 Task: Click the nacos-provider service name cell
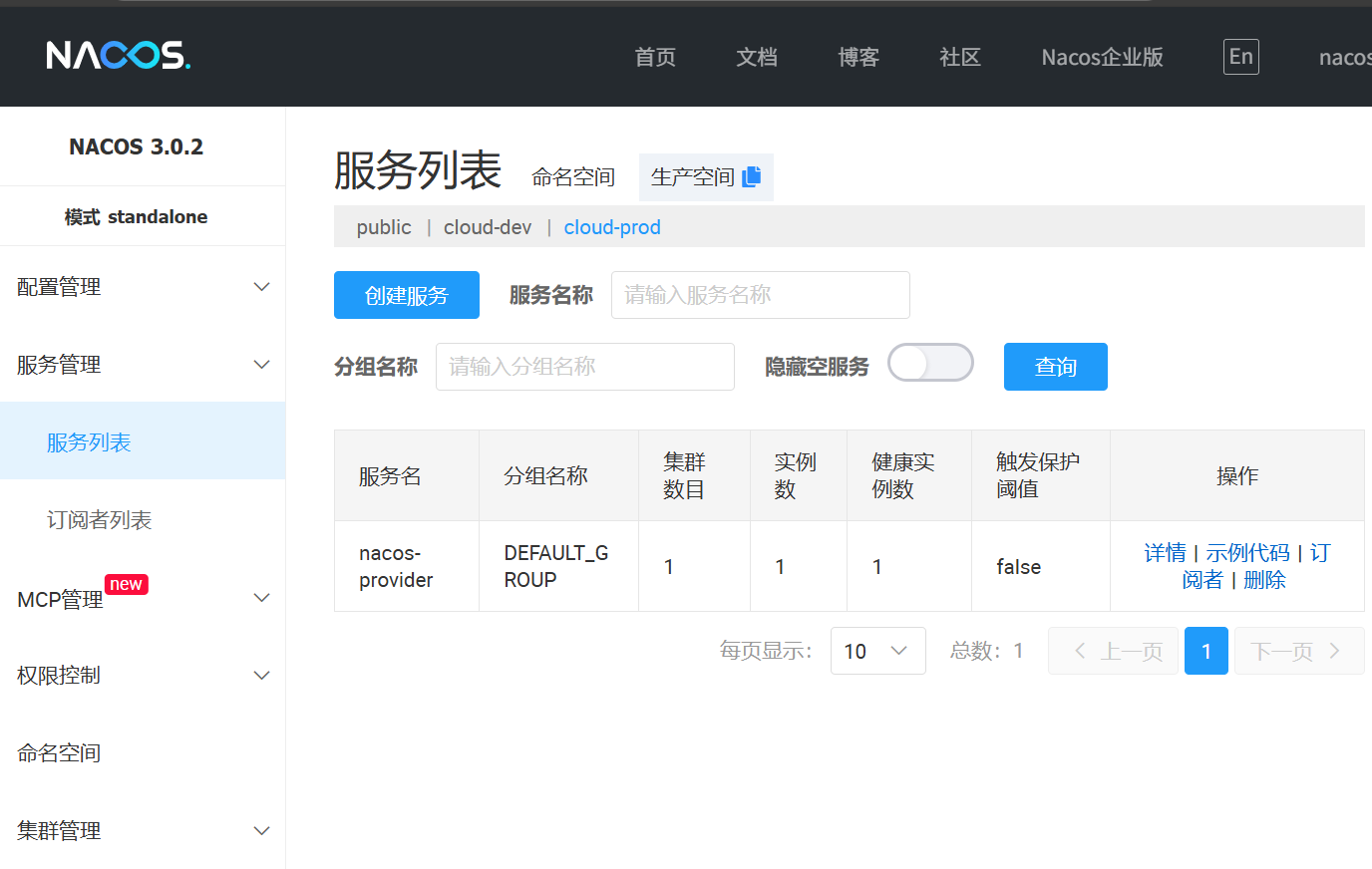[x=407, y=566]
